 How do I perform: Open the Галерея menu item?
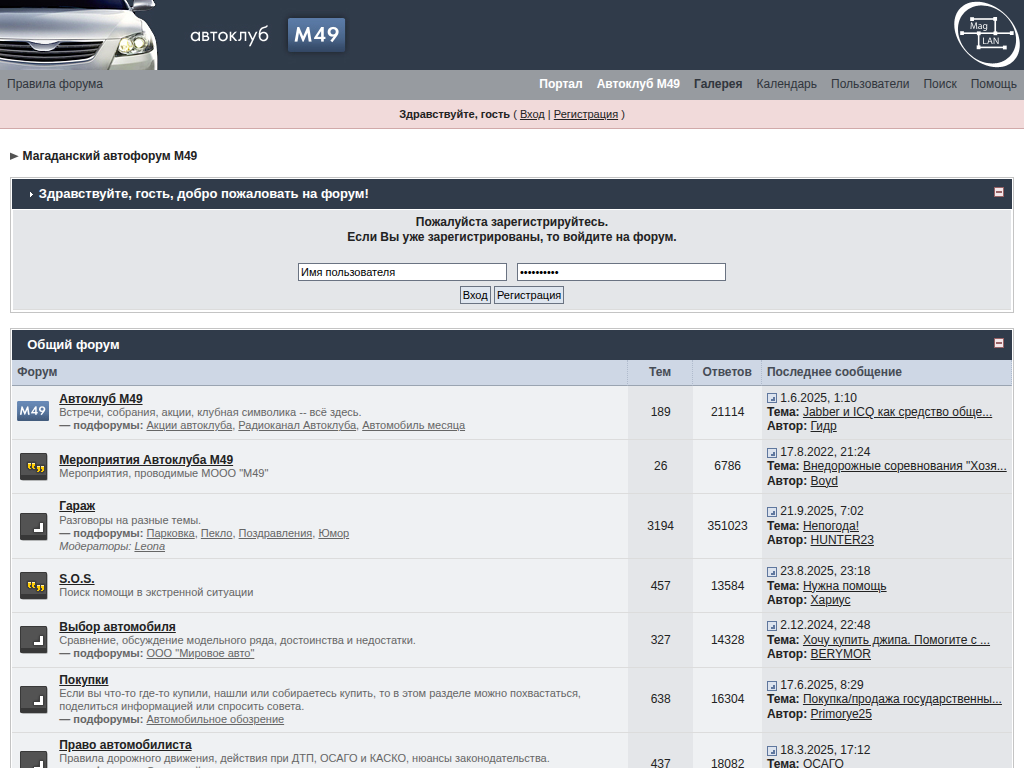718,84
